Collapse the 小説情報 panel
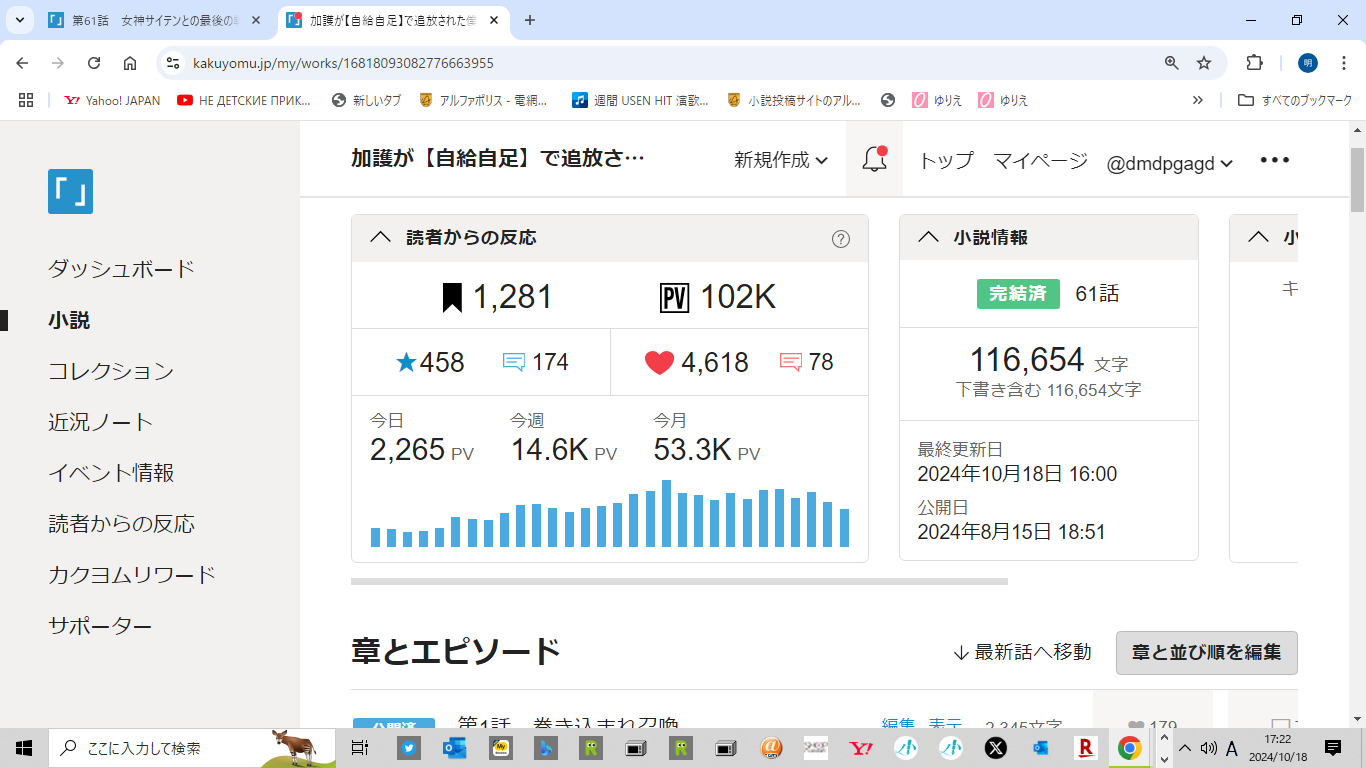The height and width of the screenshot is (768, 1366). click(x=928, y=238)
